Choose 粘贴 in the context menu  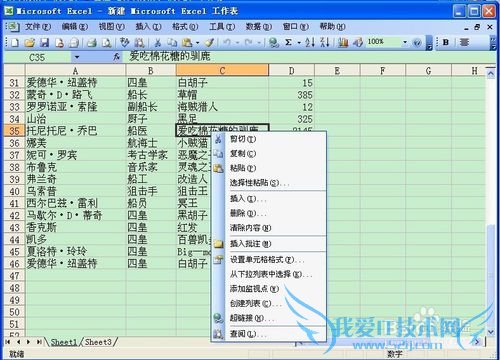pyautogui.click(x=269, y=168)
